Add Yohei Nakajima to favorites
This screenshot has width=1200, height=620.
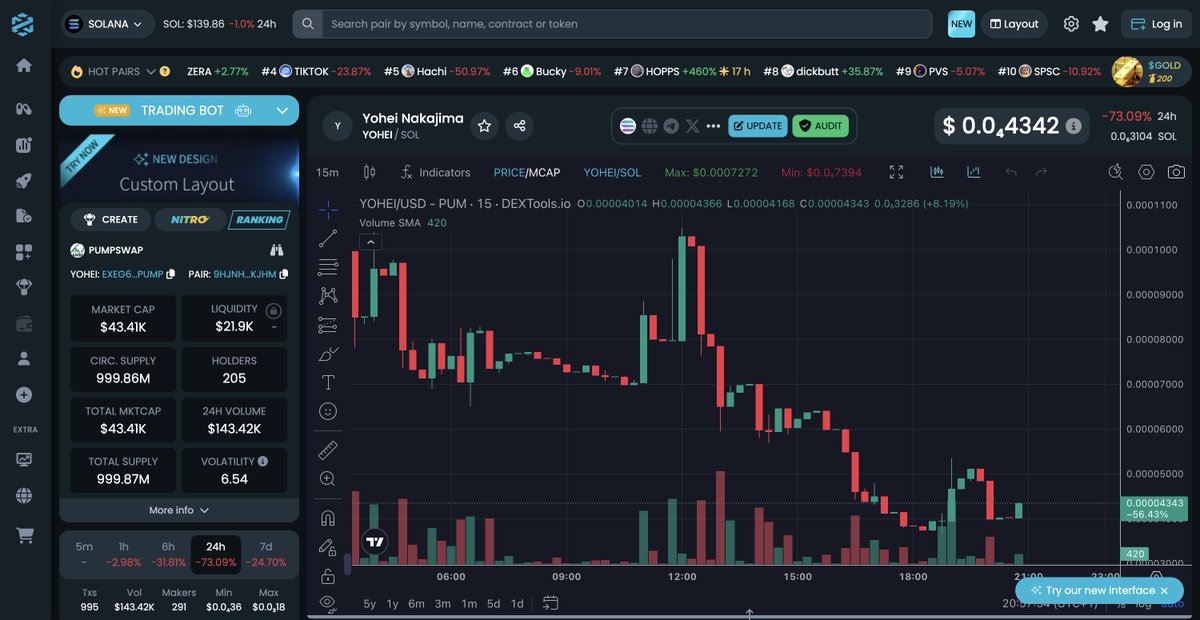coord(484,125)
